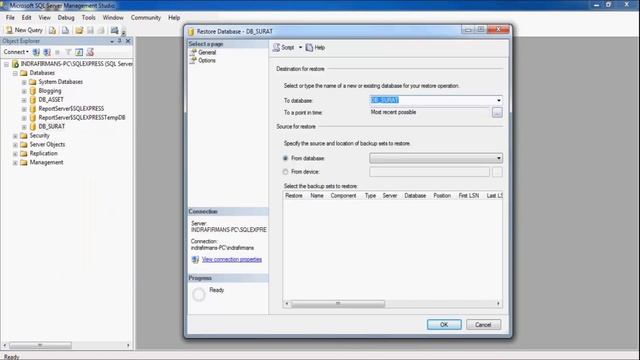Click the query file icon right of Database Engine Query

[65, 30]
